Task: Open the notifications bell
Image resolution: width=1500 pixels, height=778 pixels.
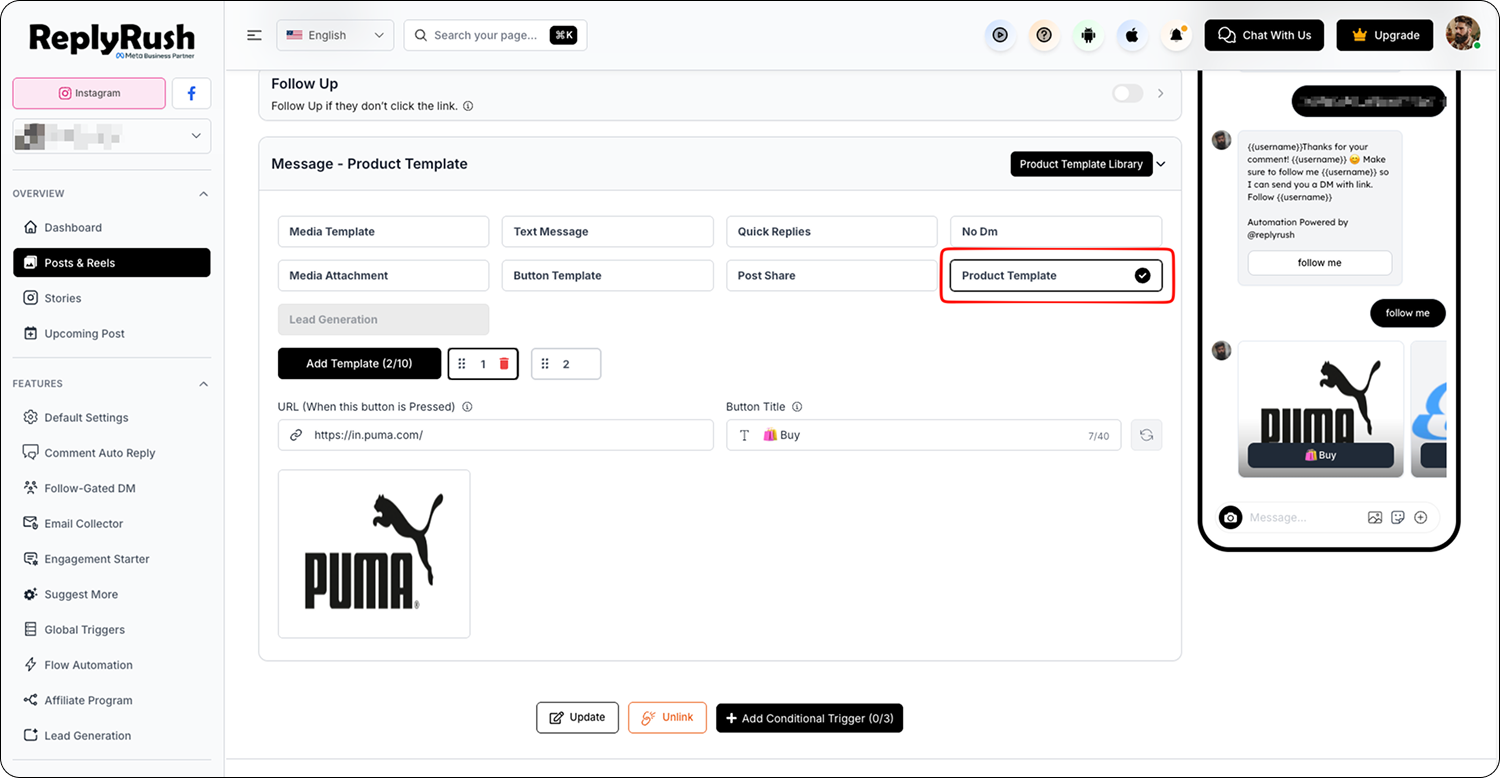Action: 1176,35
